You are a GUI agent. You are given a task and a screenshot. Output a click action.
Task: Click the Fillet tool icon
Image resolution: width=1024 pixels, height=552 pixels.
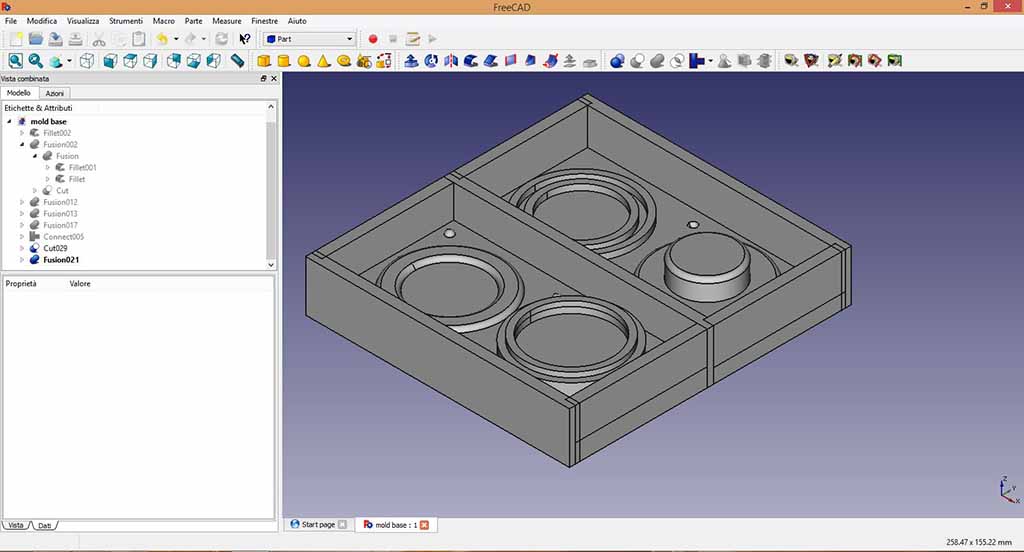[x=471, y=61]
